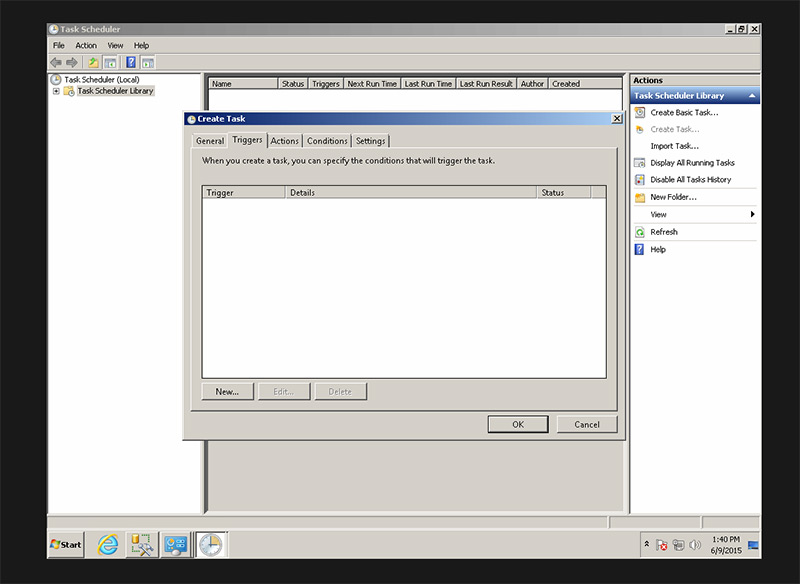The width and height of the screenshot is (800, 584).
Task: Click the Forward arrow in the toolbar
Action: [x=72, y=62]
